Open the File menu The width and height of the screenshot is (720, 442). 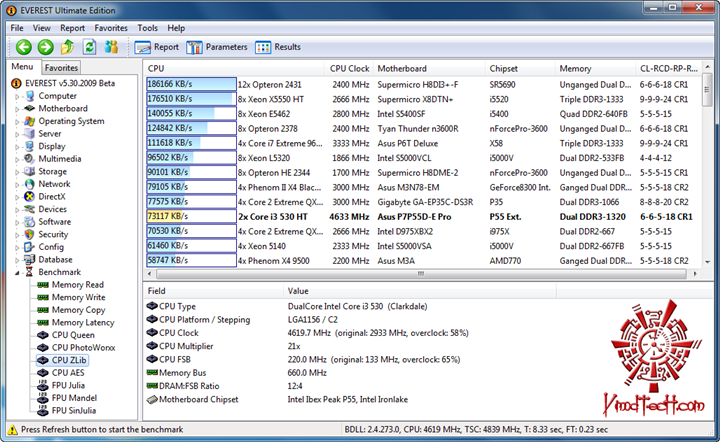(17, 28)
